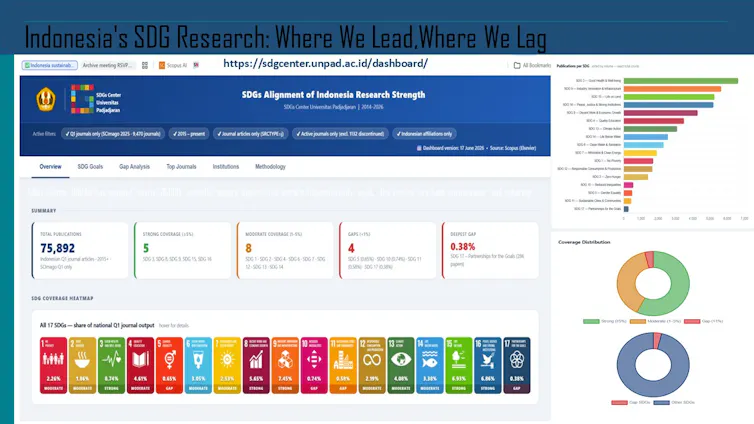Open SDG 9 Industry Innovation heatmap tile
The width and height of the screenshot is (754, 424).
(285, 365)
